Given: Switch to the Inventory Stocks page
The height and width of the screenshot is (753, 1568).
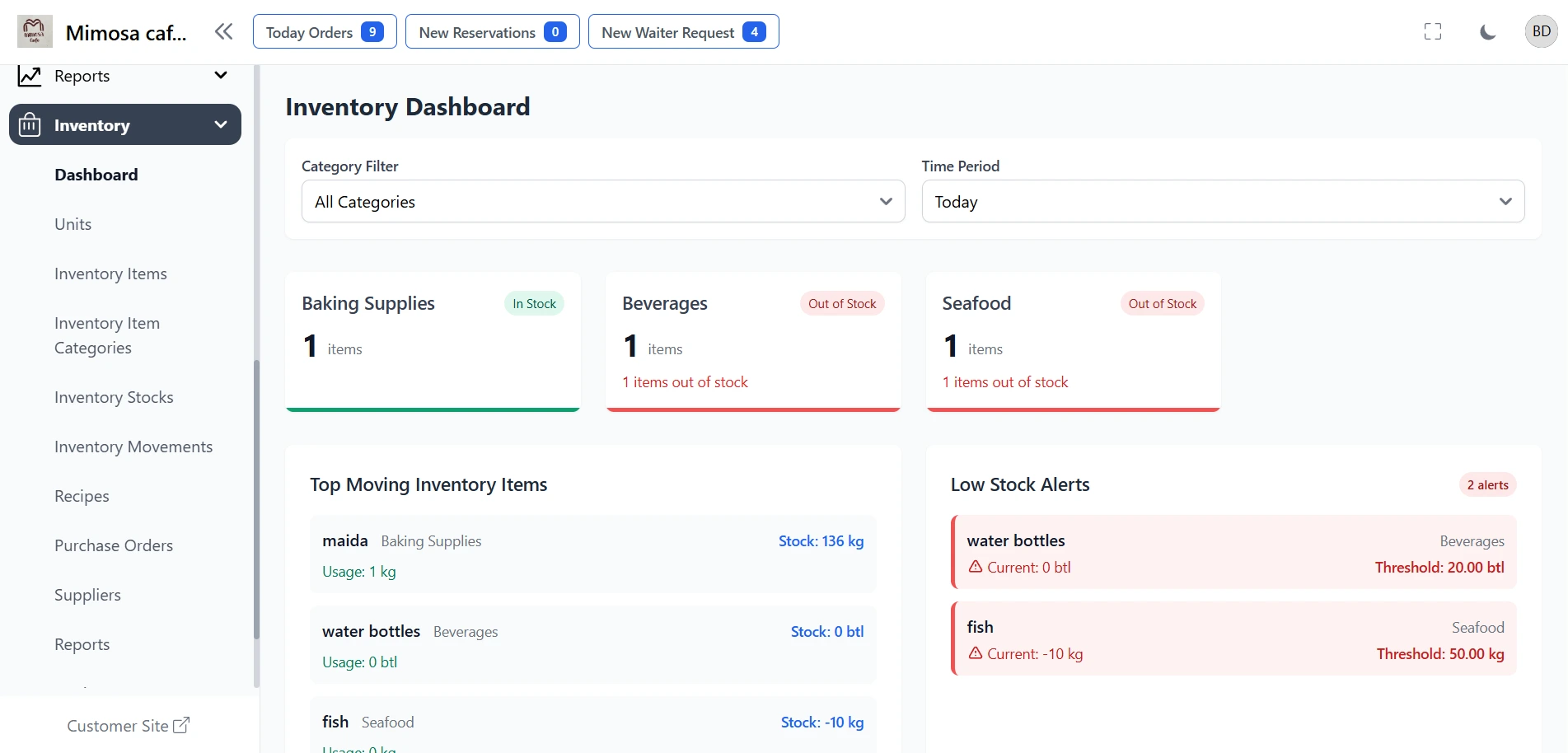Looking at the screenshot, I should point(113,397).
